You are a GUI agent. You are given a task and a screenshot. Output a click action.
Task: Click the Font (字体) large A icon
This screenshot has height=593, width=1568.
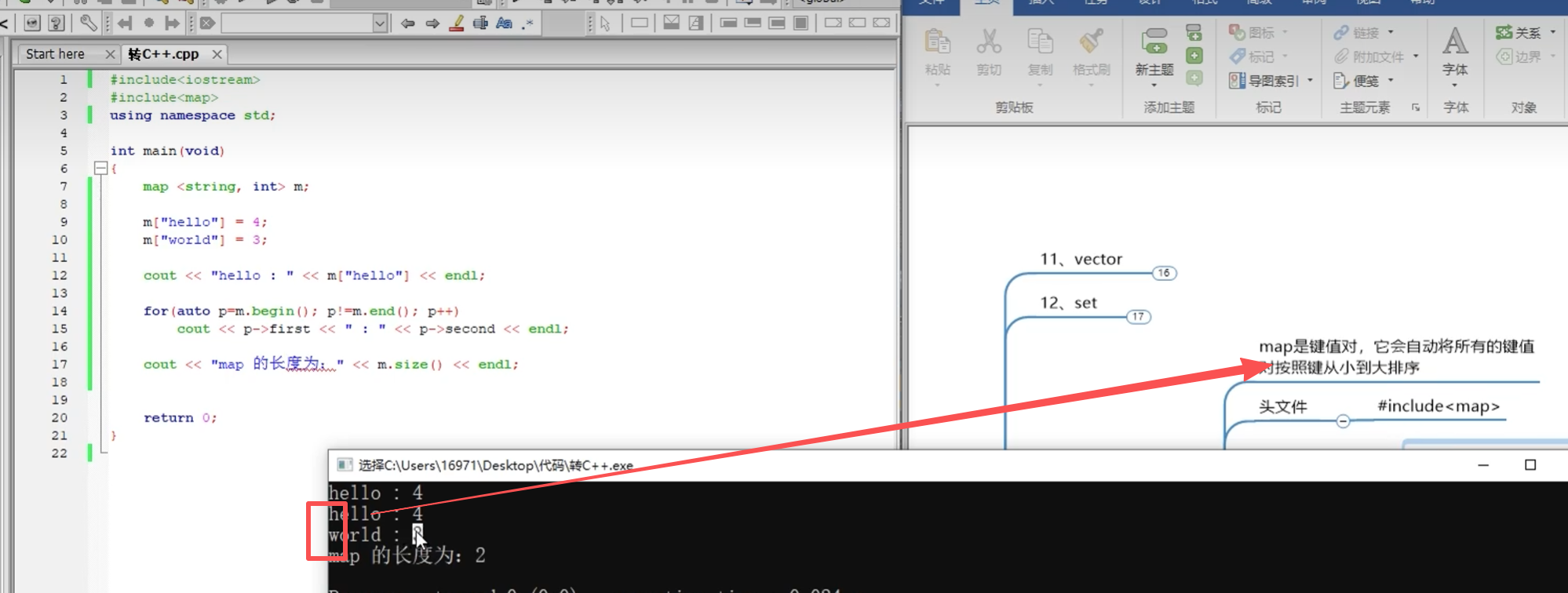coord(1455,41)
